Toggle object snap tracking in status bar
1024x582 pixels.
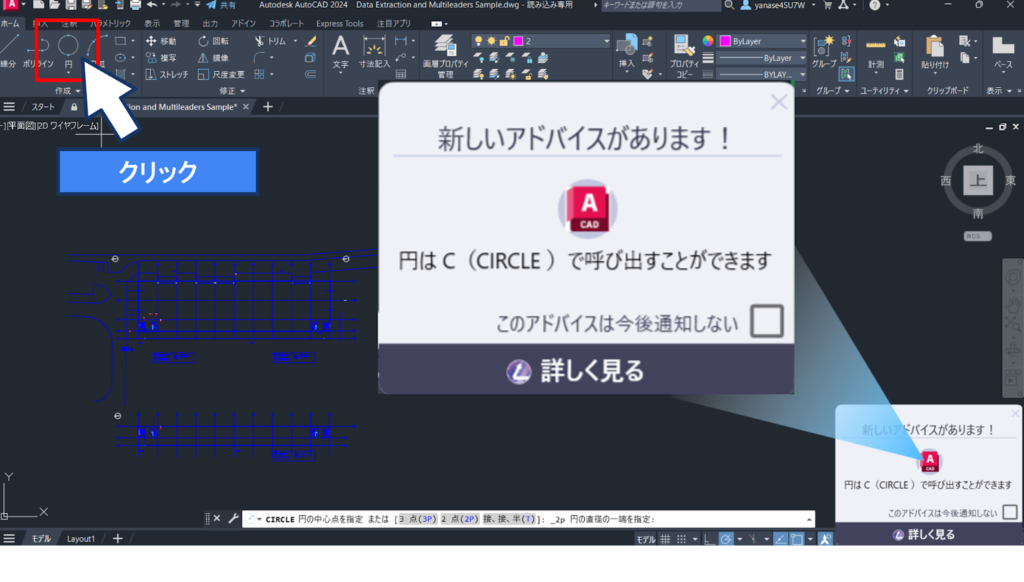point(780,539)
